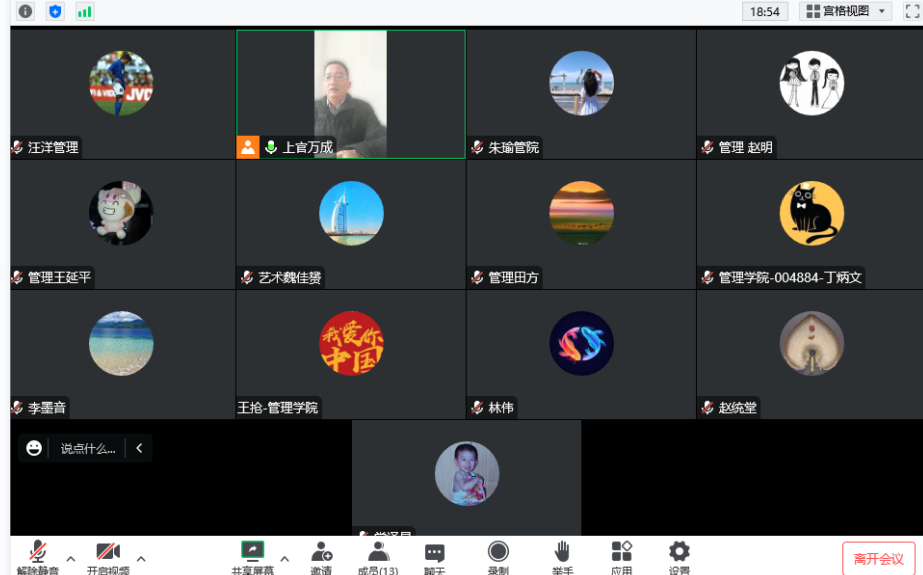Open the 宫格视图 grid view dropdown
Image resolution: width=923 pixels, height=575 pixels.
pyautogui.click(x=846, y=11)
